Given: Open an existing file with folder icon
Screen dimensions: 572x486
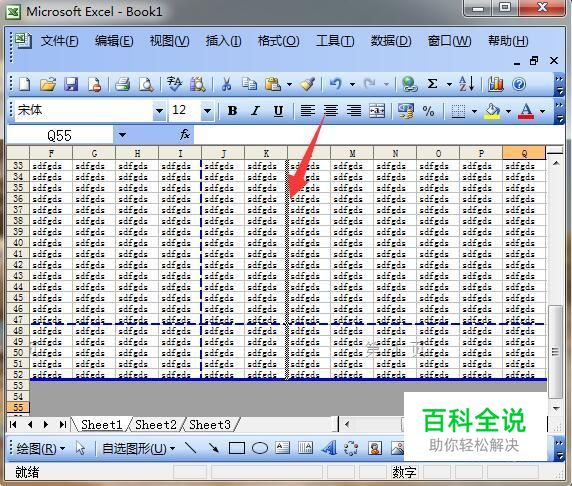Looking at the screenshot, I should tap(48, 84).
